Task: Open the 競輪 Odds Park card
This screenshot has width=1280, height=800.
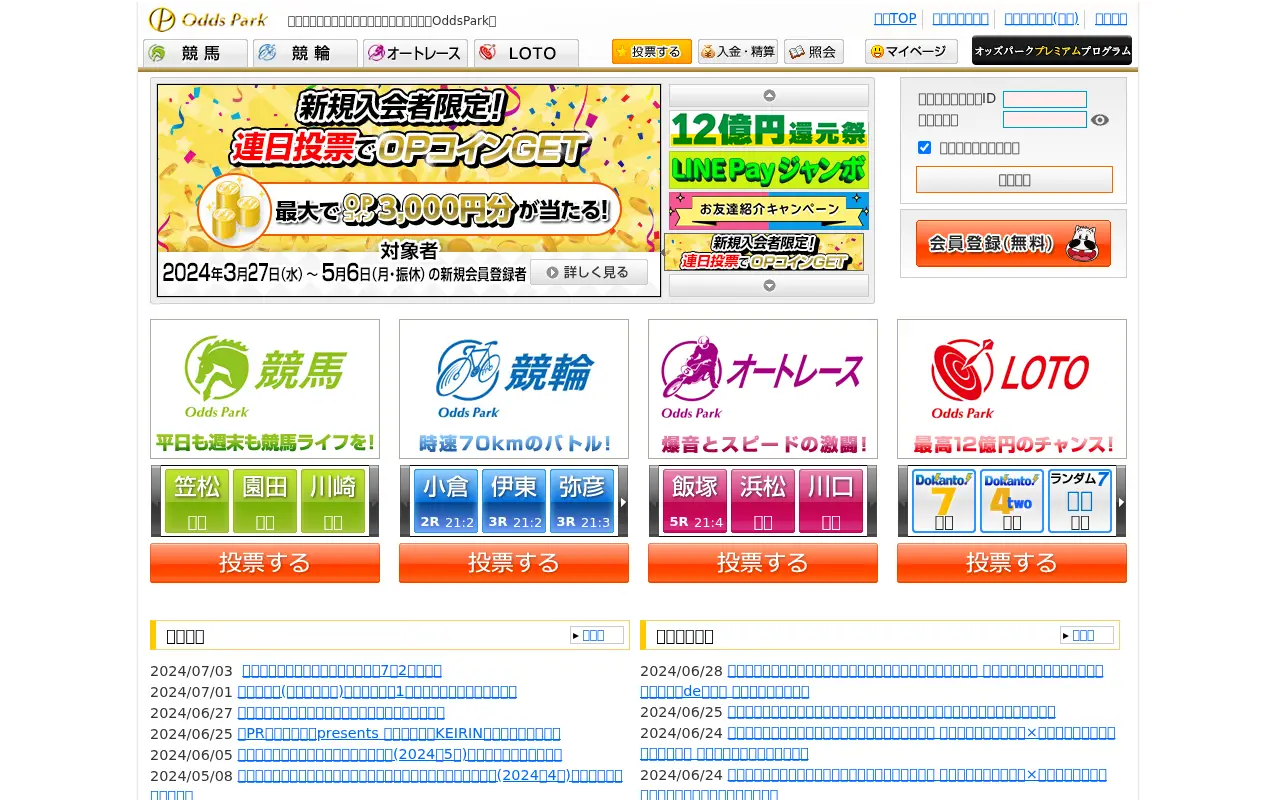Action: point(514,389)
